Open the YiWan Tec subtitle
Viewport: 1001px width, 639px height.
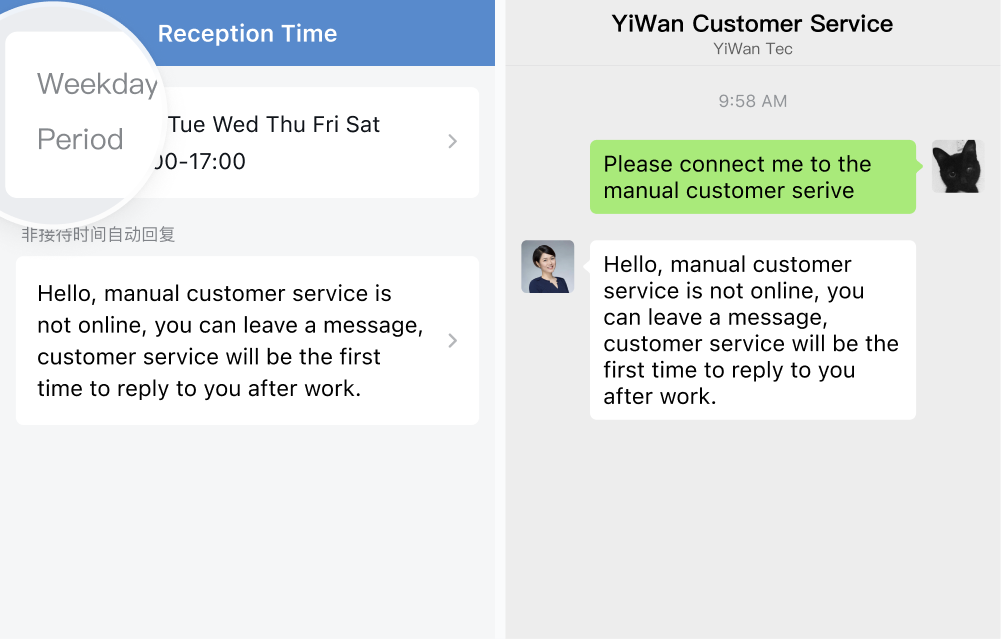click(753, 49)
